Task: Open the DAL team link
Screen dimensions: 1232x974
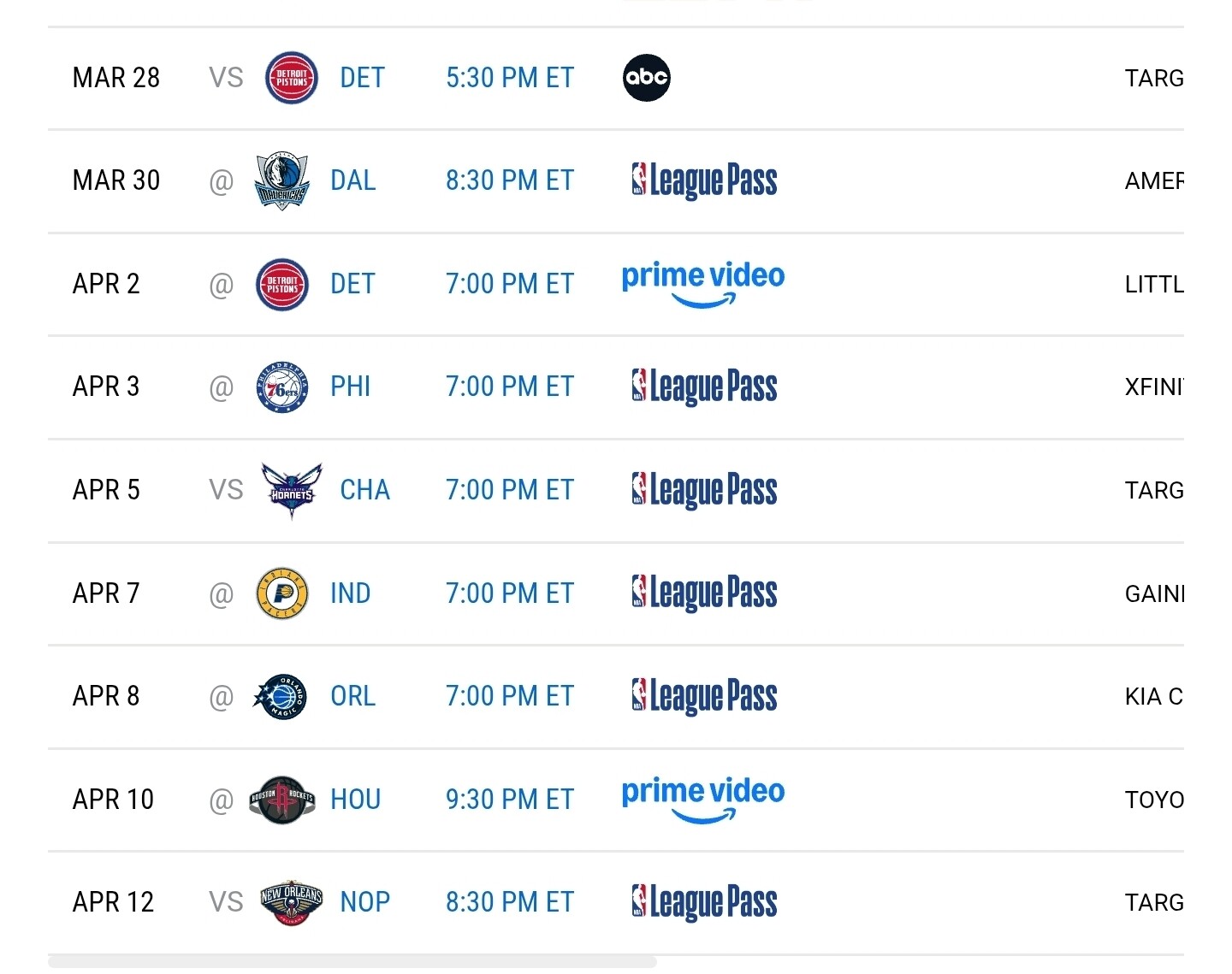Action: click(x=352, y=180)
